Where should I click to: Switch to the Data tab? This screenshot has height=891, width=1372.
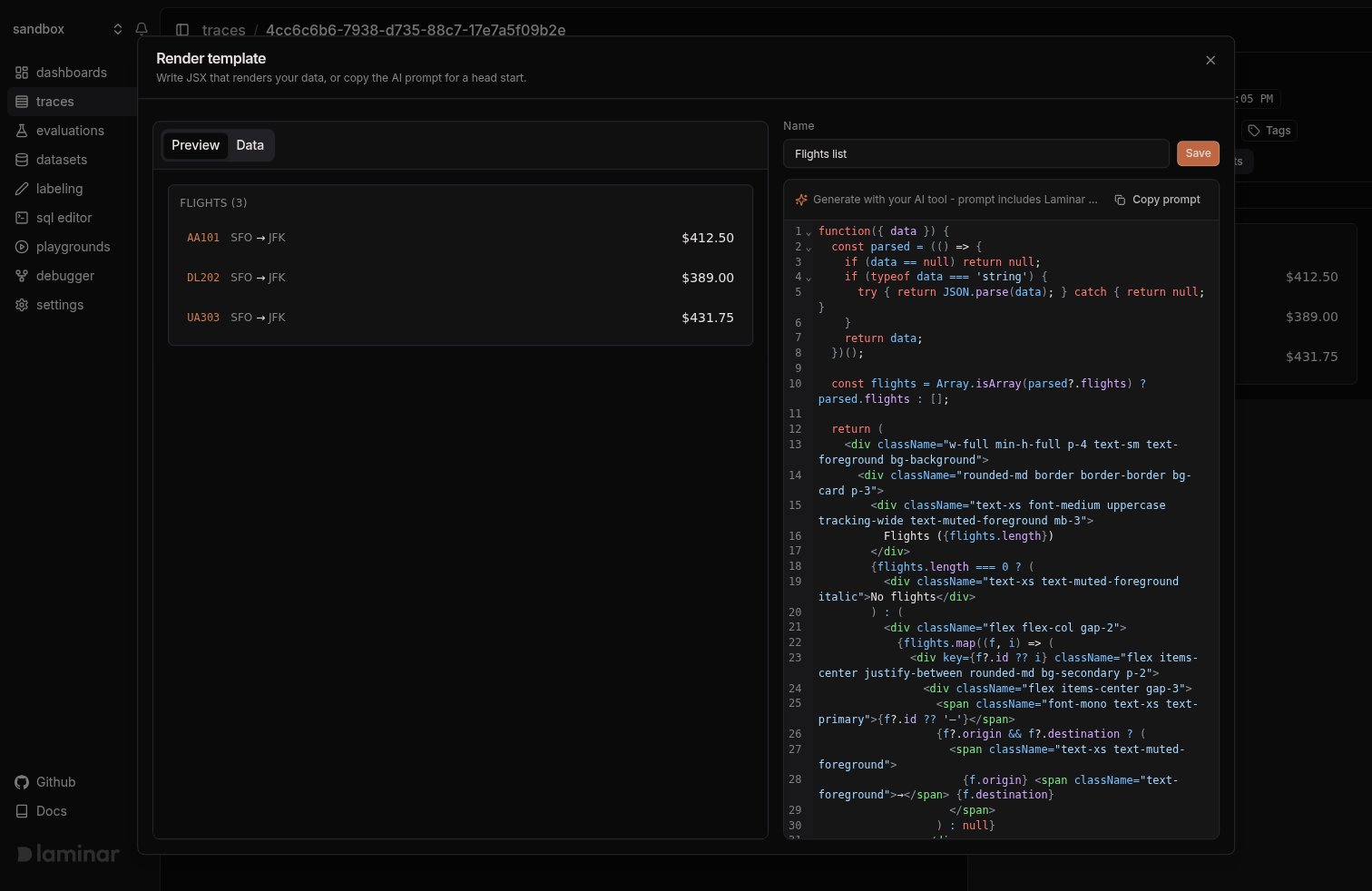coord(250,145)
